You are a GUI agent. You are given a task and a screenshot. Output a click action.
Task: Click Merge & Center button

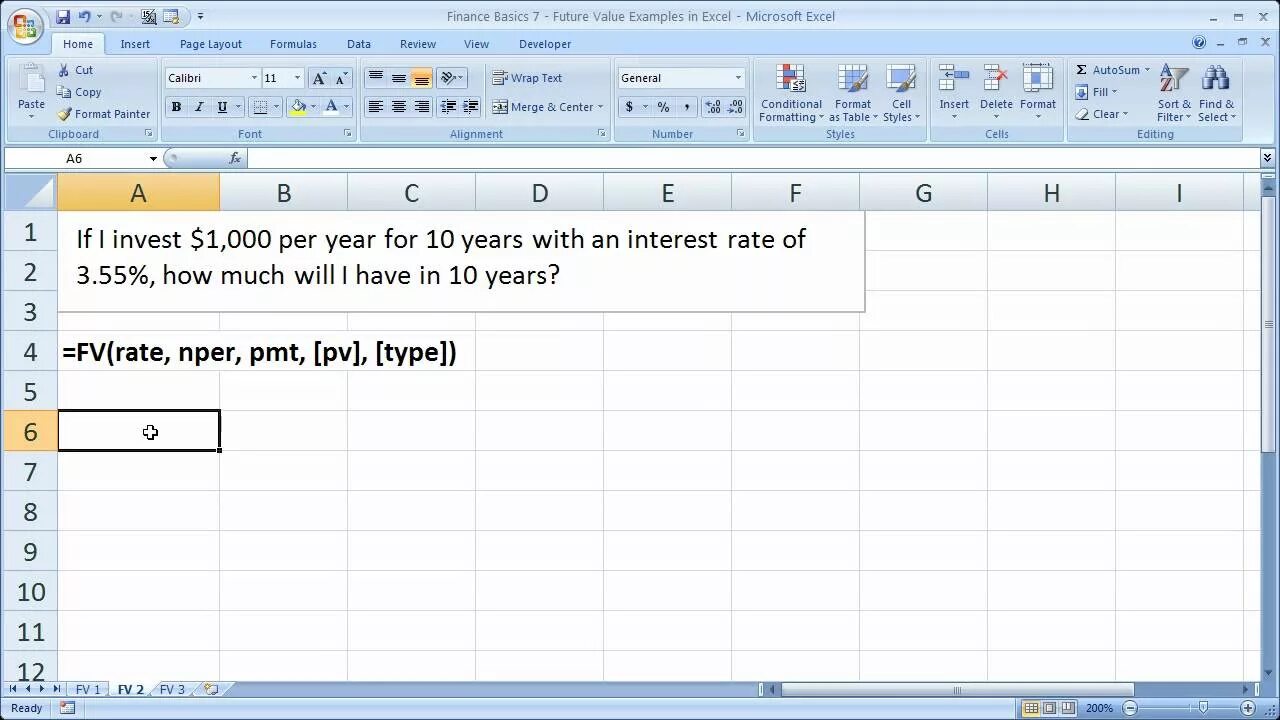coord(543,107)
